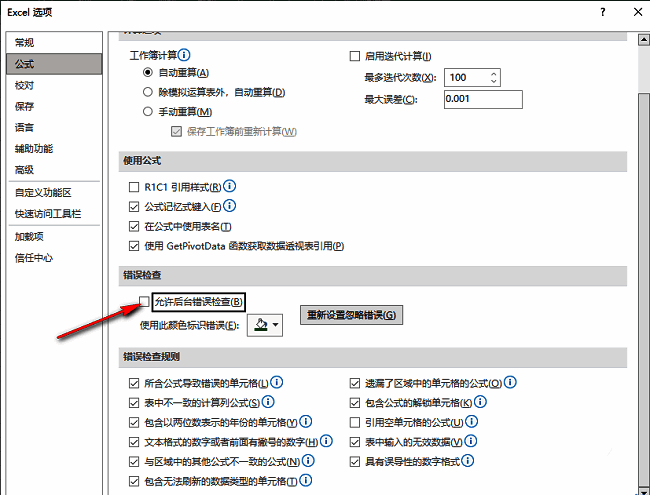Click info icon beside 所含公式导致错误的单元格
The width and height of the screenshot is (650, 495).
277,382
